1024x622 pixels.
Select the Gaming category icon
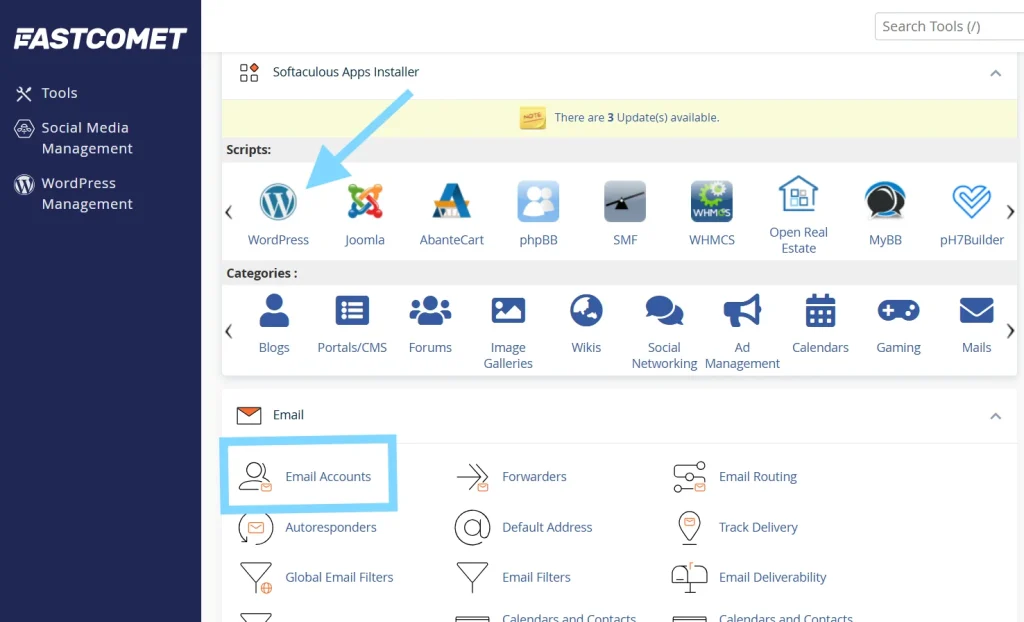pos(897,310)
